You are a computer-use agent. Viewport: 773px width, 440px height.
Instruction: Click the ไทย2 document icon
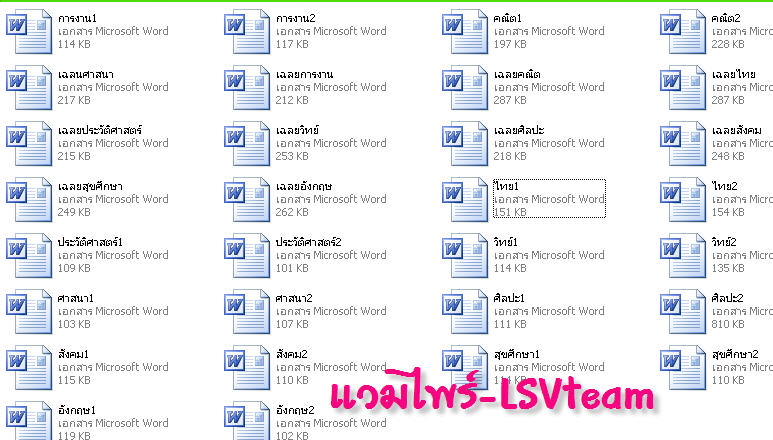coord(682,200)
